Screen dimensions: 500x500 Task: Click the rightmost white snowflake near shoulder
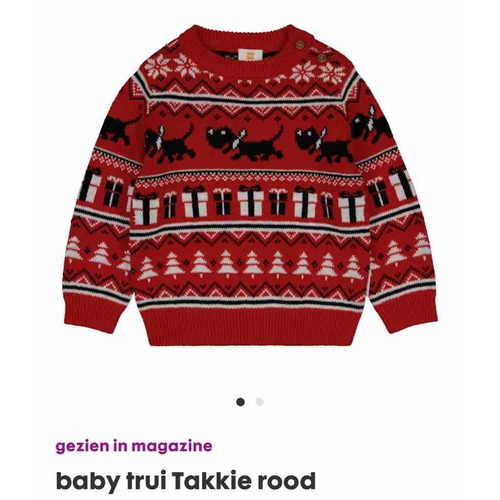coord(332,72)
